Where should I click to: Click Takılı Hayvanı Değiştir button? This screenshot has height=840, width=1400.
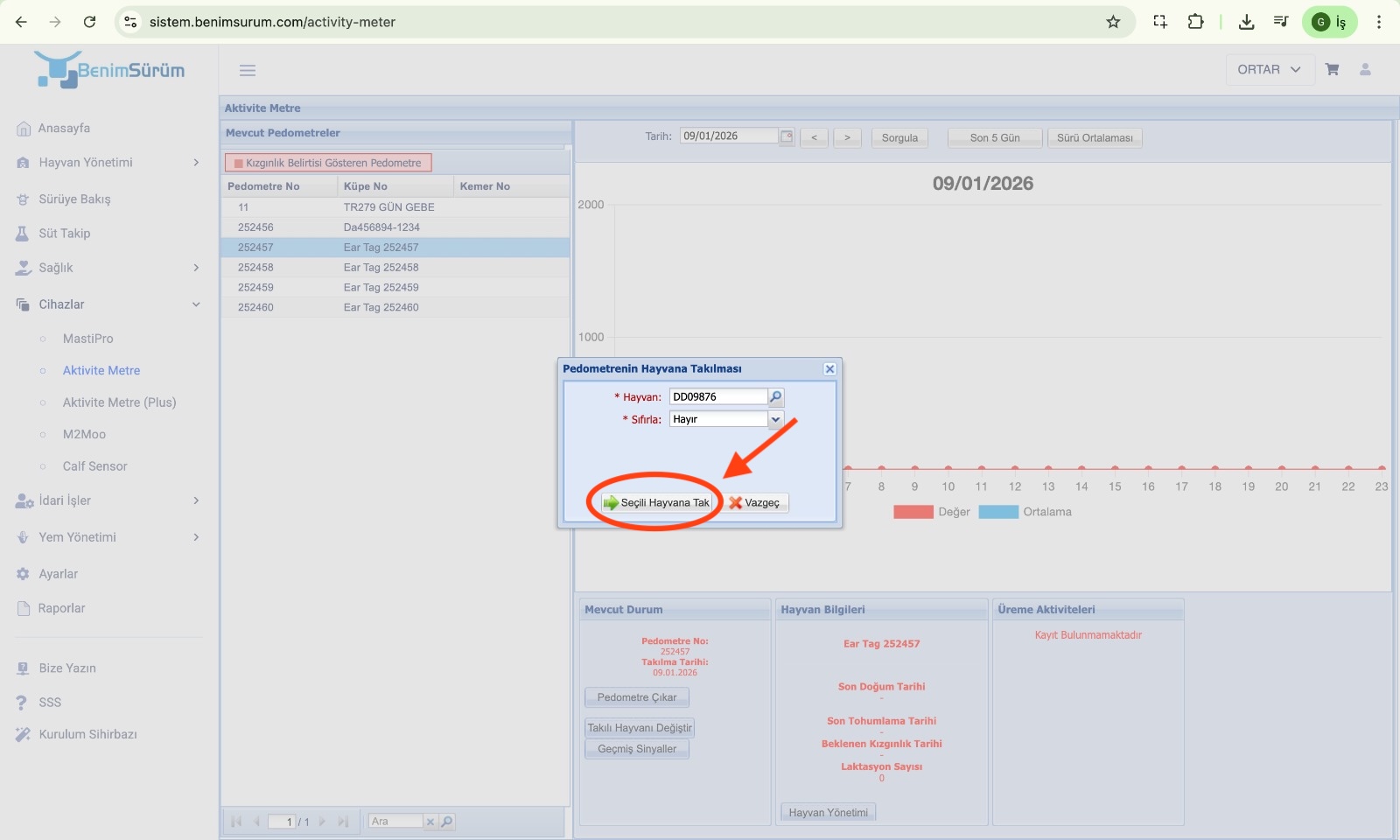click(x=640, y=728)
